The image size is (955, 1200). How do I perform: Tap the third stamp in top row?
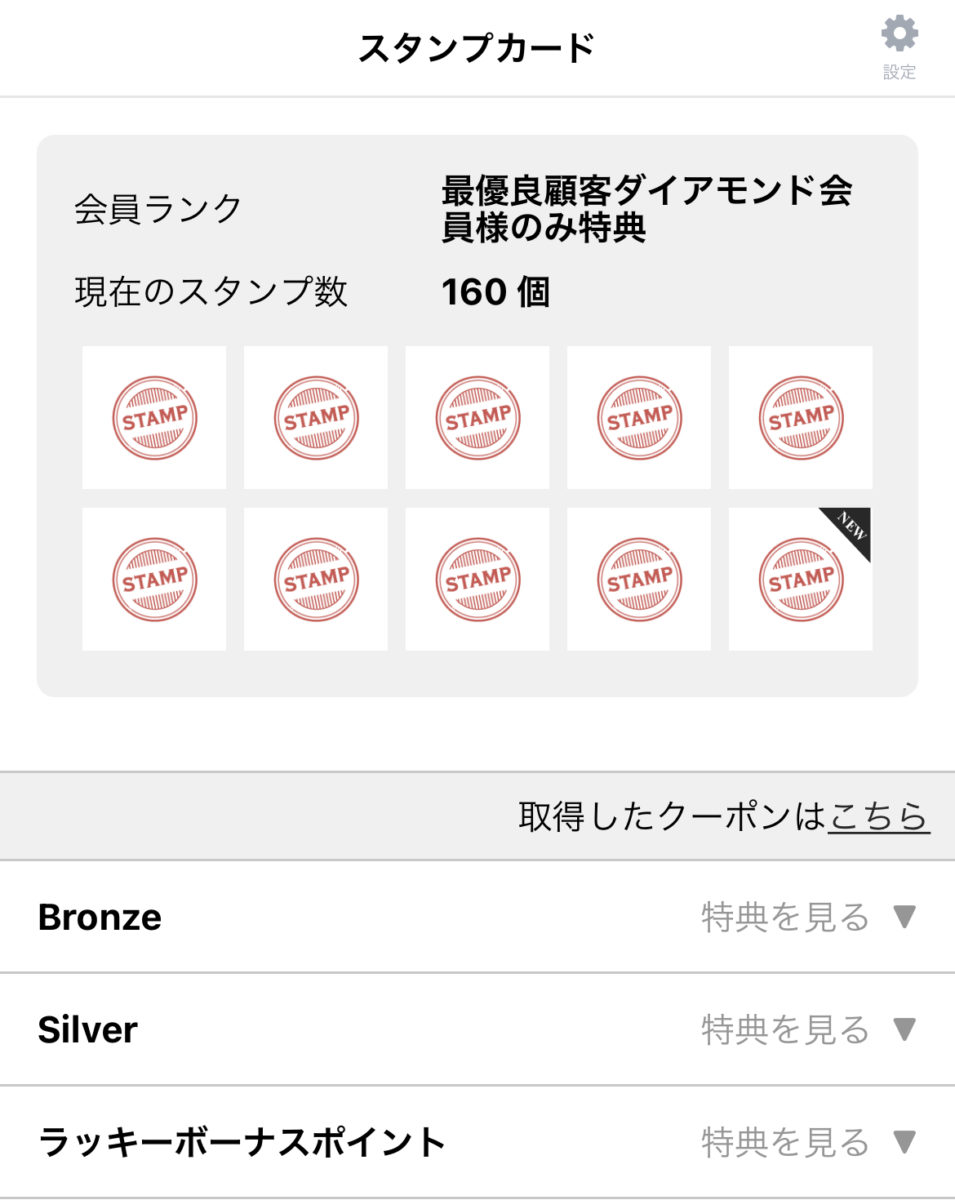pos(477,418)
